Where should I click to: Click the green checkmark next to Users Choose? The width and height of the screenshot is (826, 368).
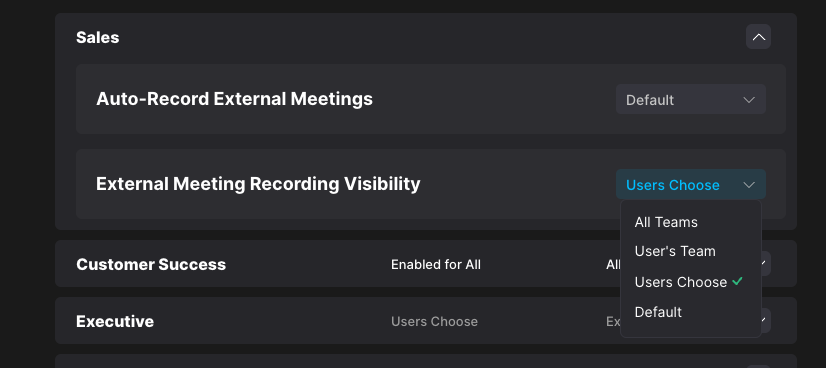(x=738, y=282)
